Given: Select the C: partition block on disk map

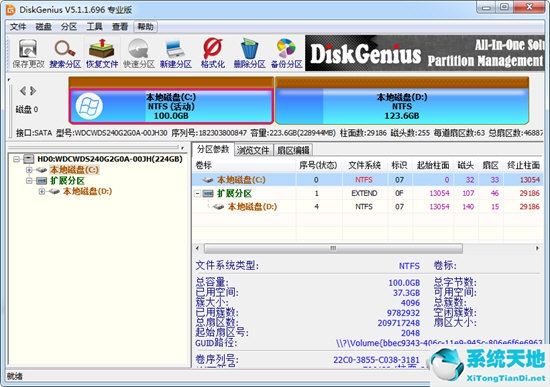Looking at the screenshot, I should [x=171, y=106].
